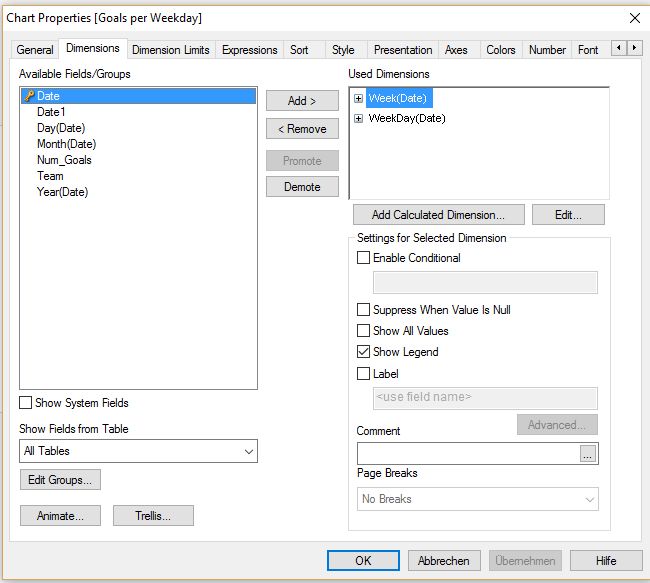Screen dimensions: 650x583
Task: Close the Chart Properties dialog
Action: (634, 17)
